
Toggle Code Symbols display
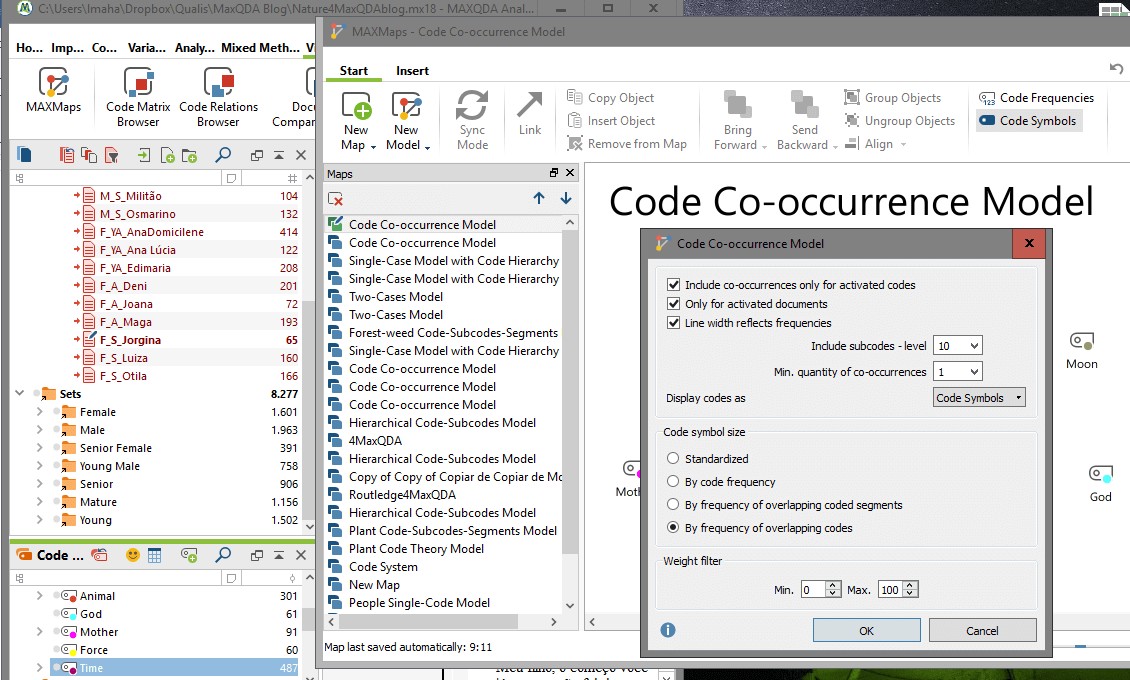click(1028, 120)
